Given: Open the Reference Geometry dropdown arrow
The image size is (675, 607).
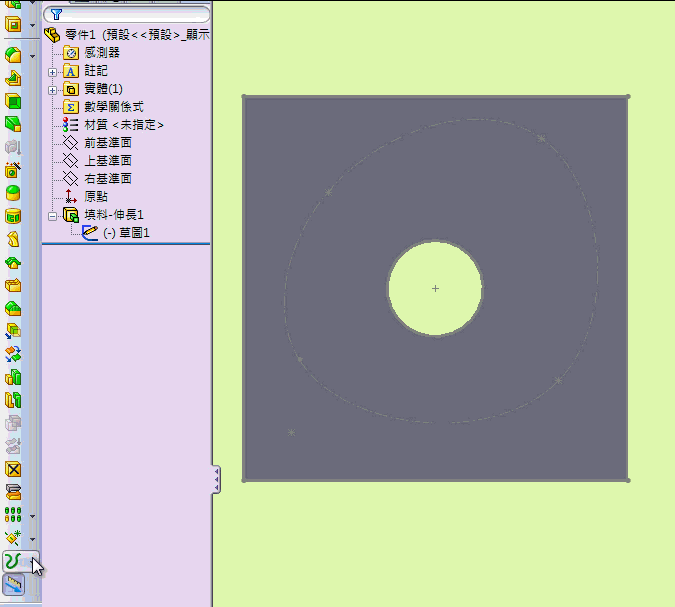Looking at the screenshot, I should coord(32,539).
